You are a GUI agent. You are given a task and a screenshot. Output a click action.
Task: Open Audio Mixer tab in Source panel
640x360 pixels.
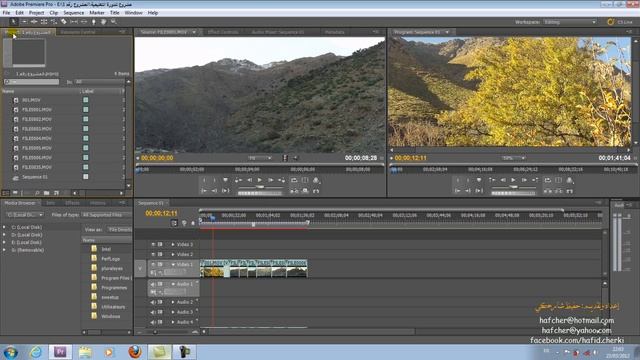(278, 32)
